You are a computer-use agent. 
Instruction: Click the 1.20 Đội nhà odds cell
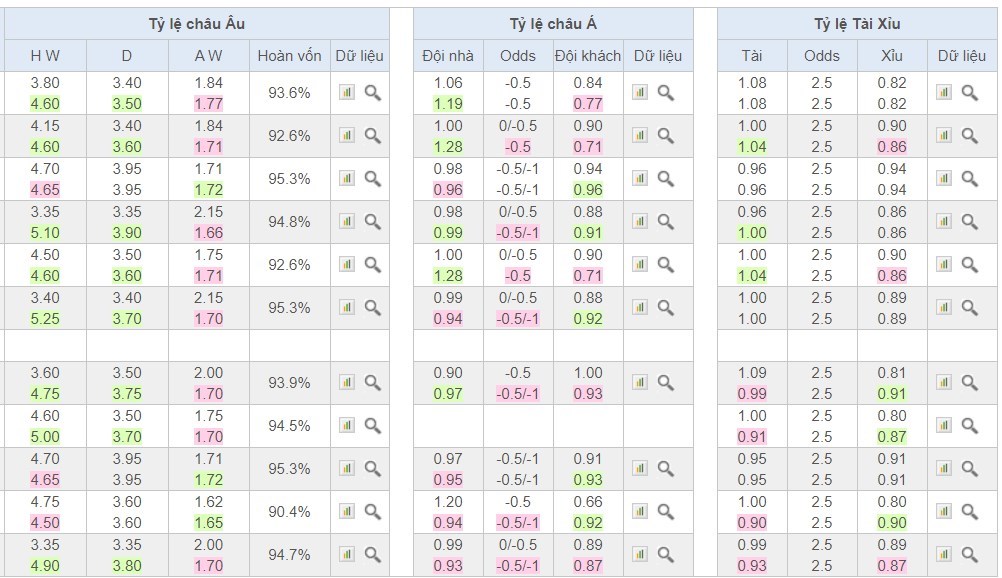(448, 502)
